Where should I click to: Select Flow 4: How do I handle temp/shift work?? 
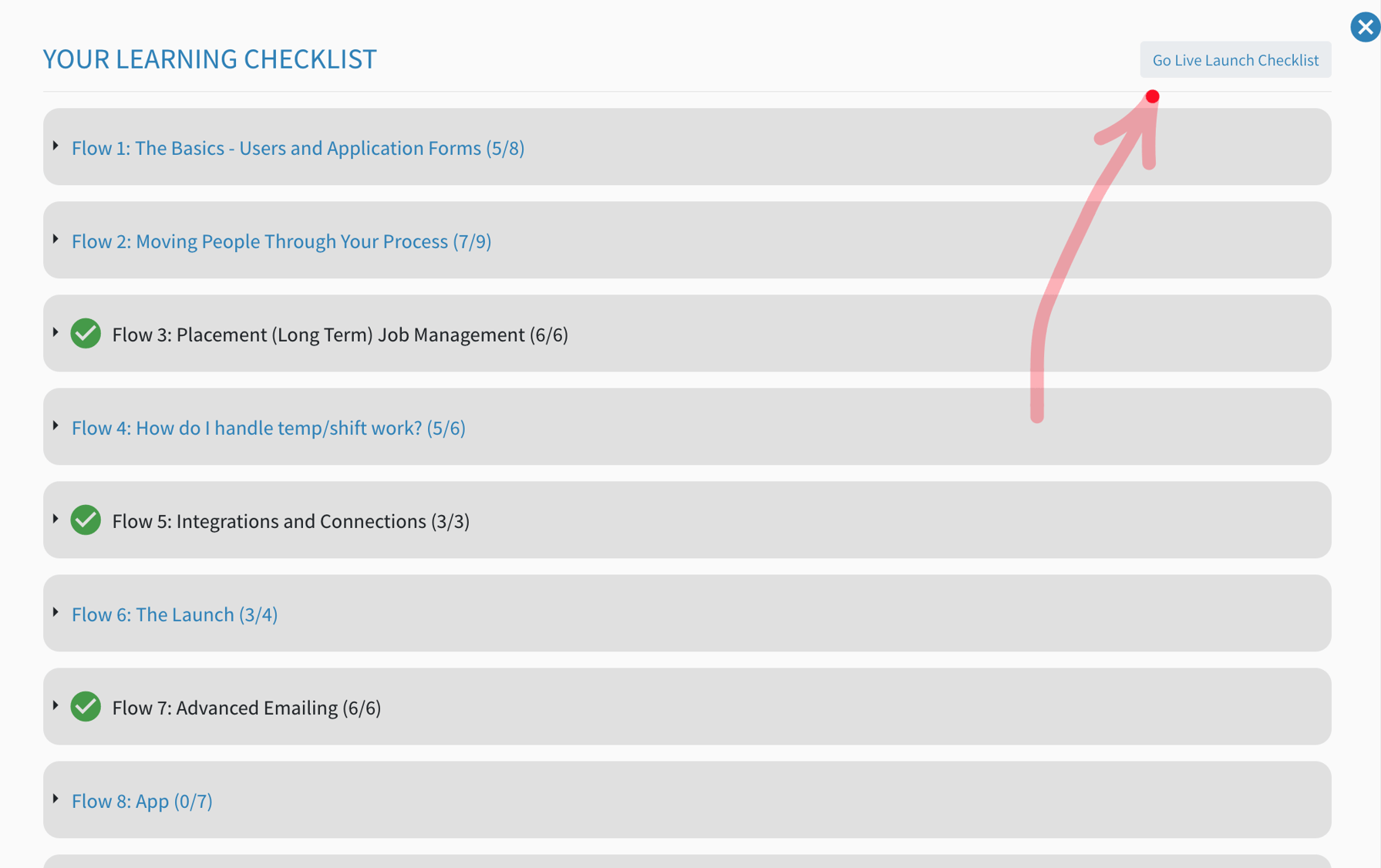[x=268, y=427]
